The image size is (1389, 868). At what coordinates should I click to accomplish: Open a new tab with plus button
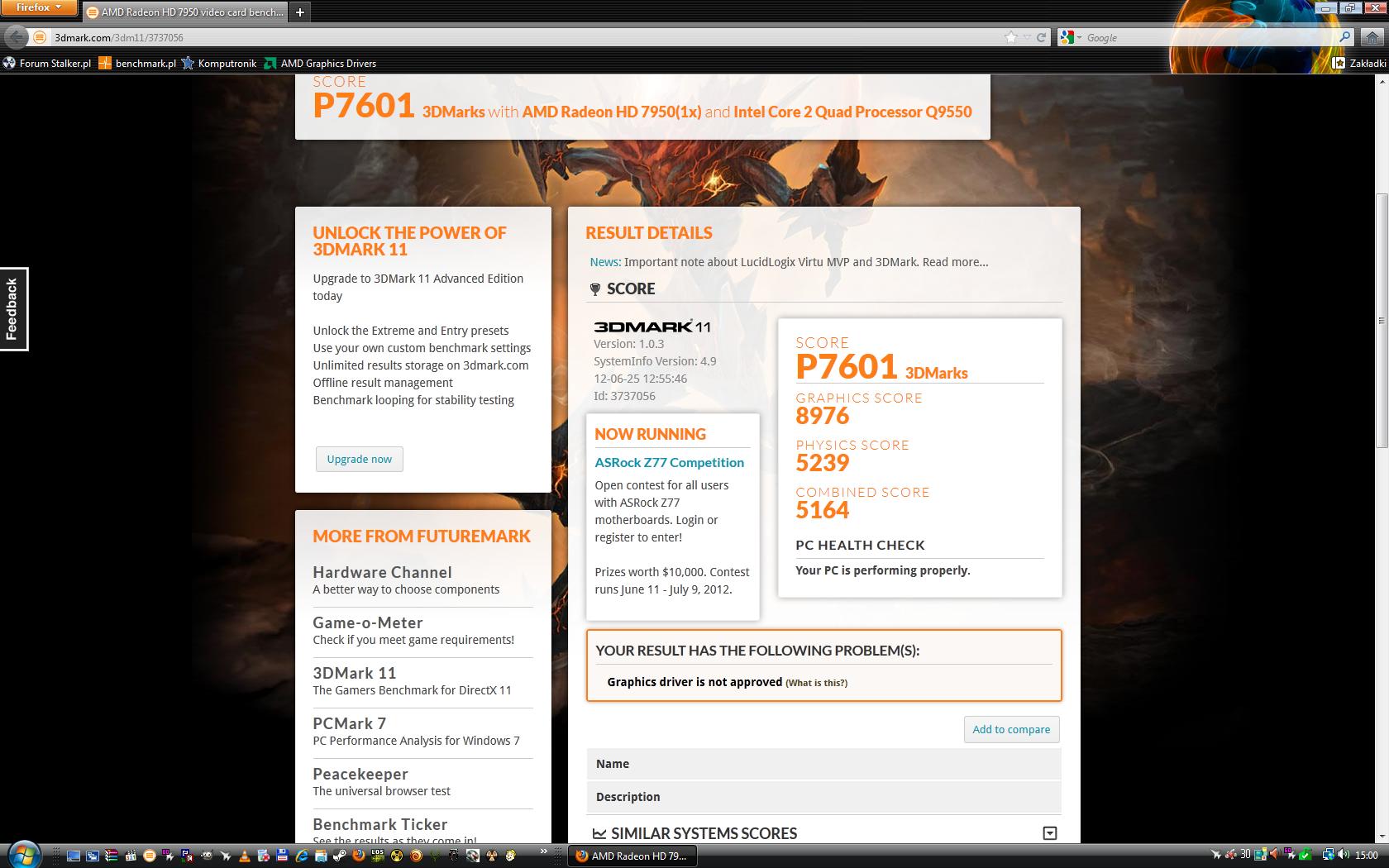tap(300, 12)
